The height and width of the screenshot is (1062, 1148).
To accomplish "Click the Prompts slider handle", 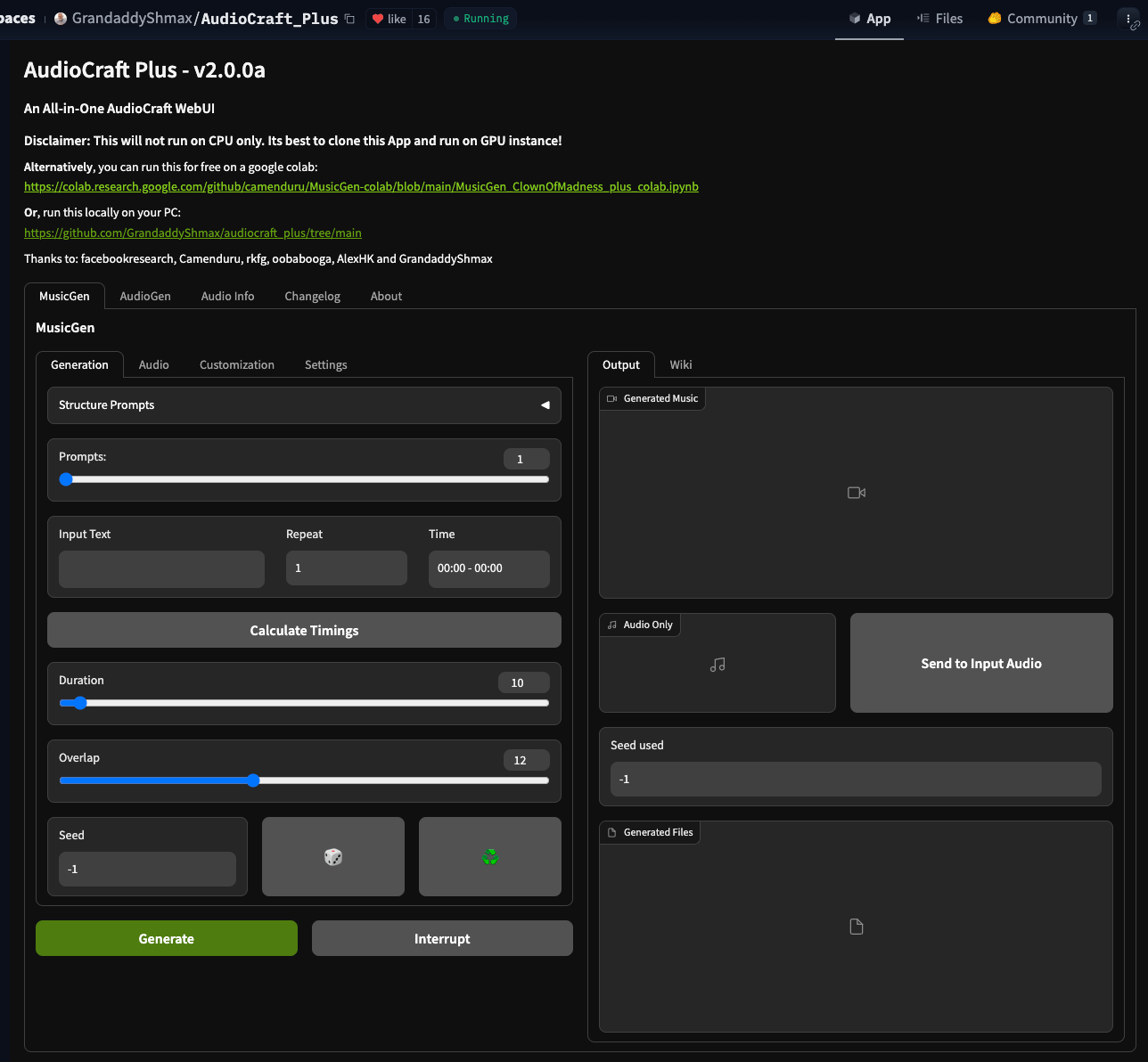I will click(x=66, y=479).
